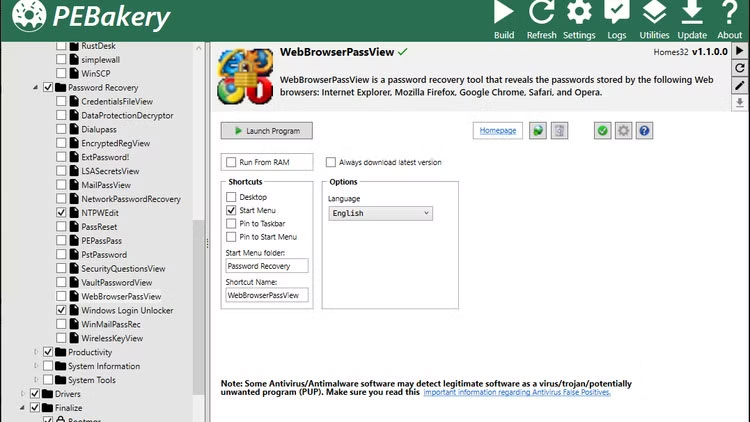Click the Drivers folder icon
This screenshot has height=422, width=750.
click(x=47, y=394)
